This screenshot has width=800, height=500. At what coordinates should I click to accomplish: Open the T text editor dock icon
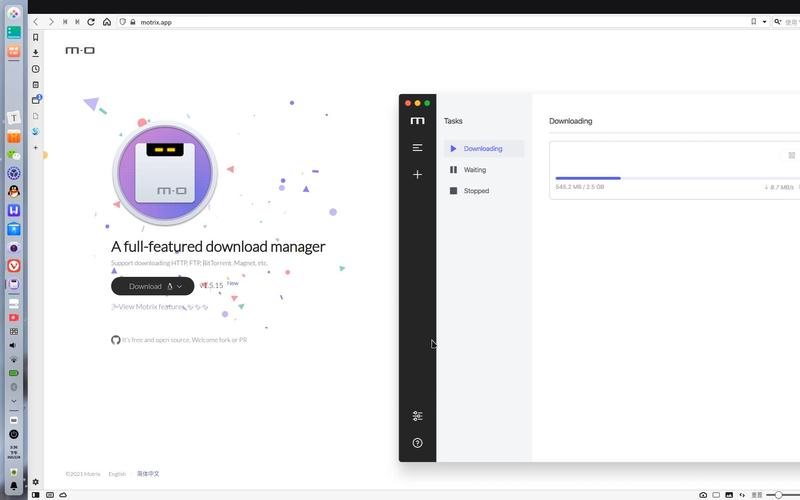14,118
